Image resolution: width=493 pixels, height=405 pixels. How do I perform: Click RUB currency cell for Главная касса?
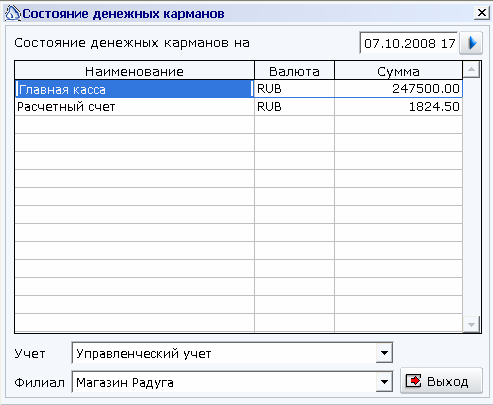click(x=294, y=89)
